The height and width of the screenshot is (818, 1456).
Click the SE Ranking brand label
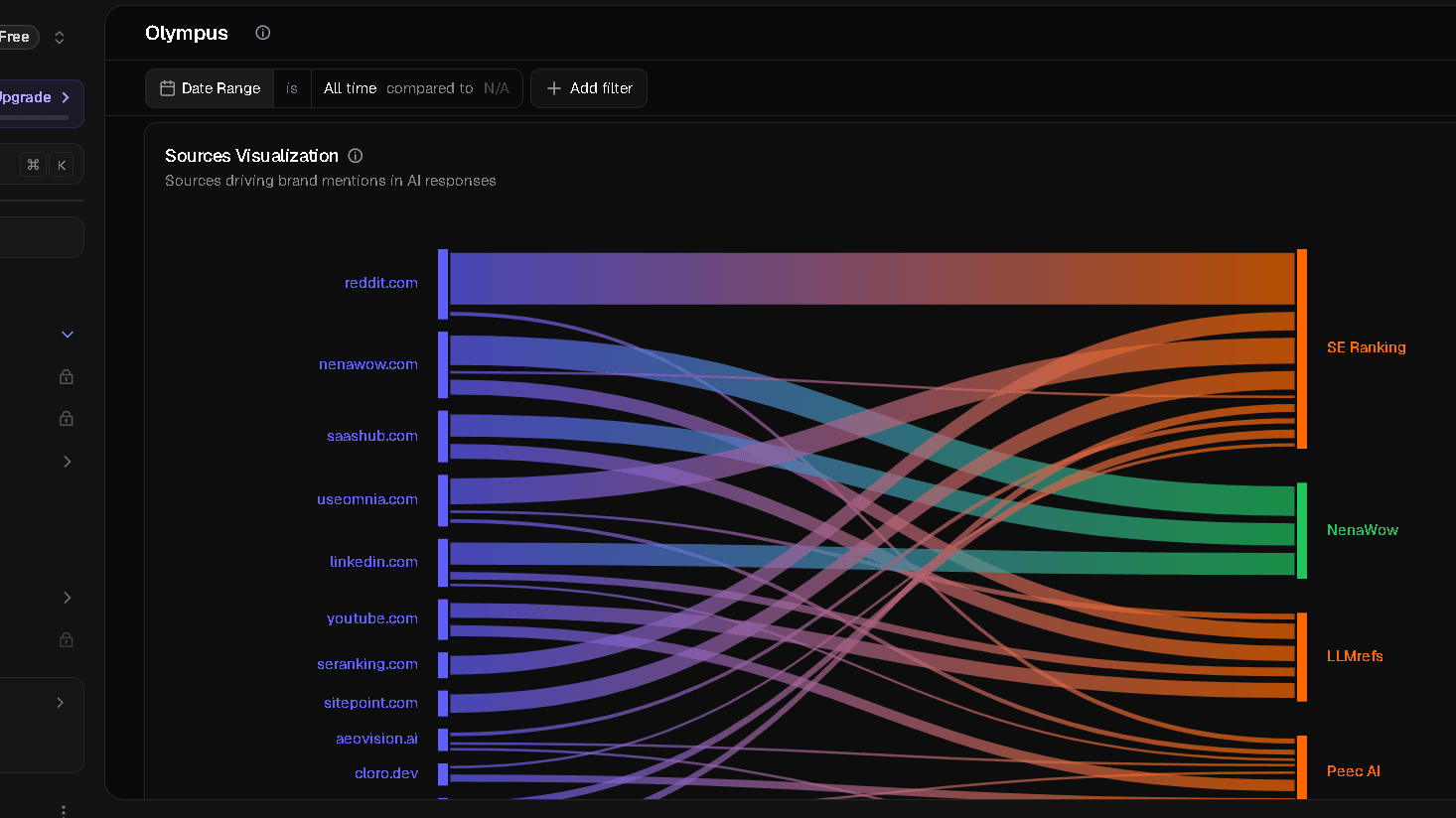(1367, 347)
